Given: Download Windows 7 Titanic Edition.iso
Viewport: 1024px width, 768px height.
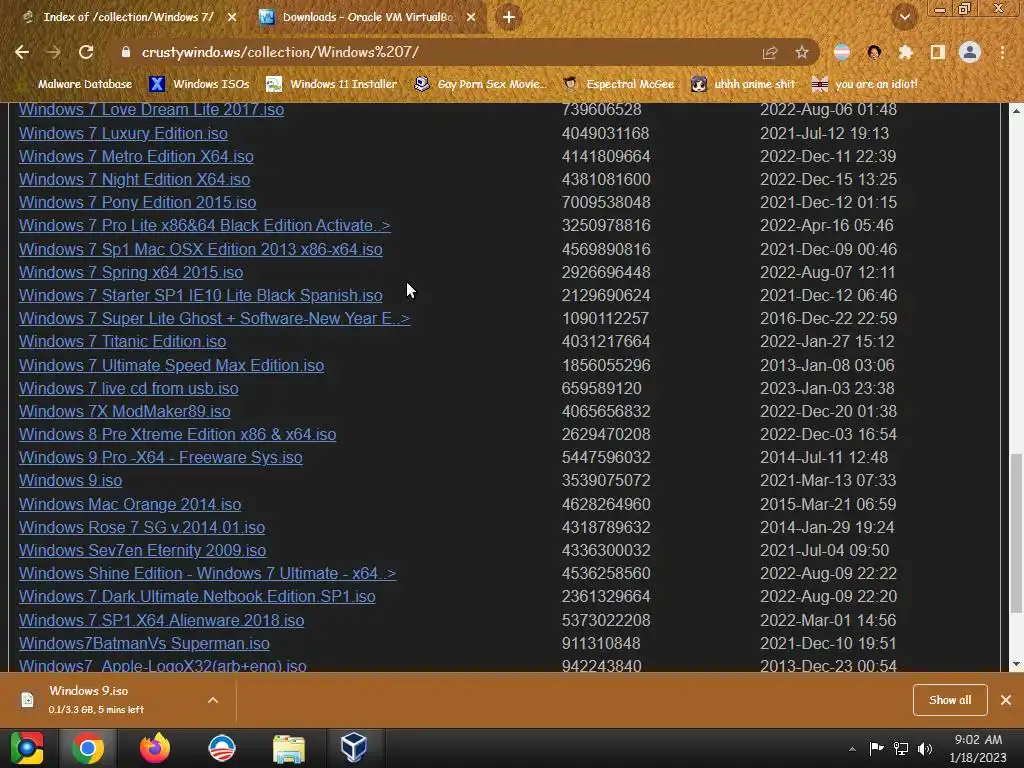Looking at the screenshot, I should click(x=122, y=342).
